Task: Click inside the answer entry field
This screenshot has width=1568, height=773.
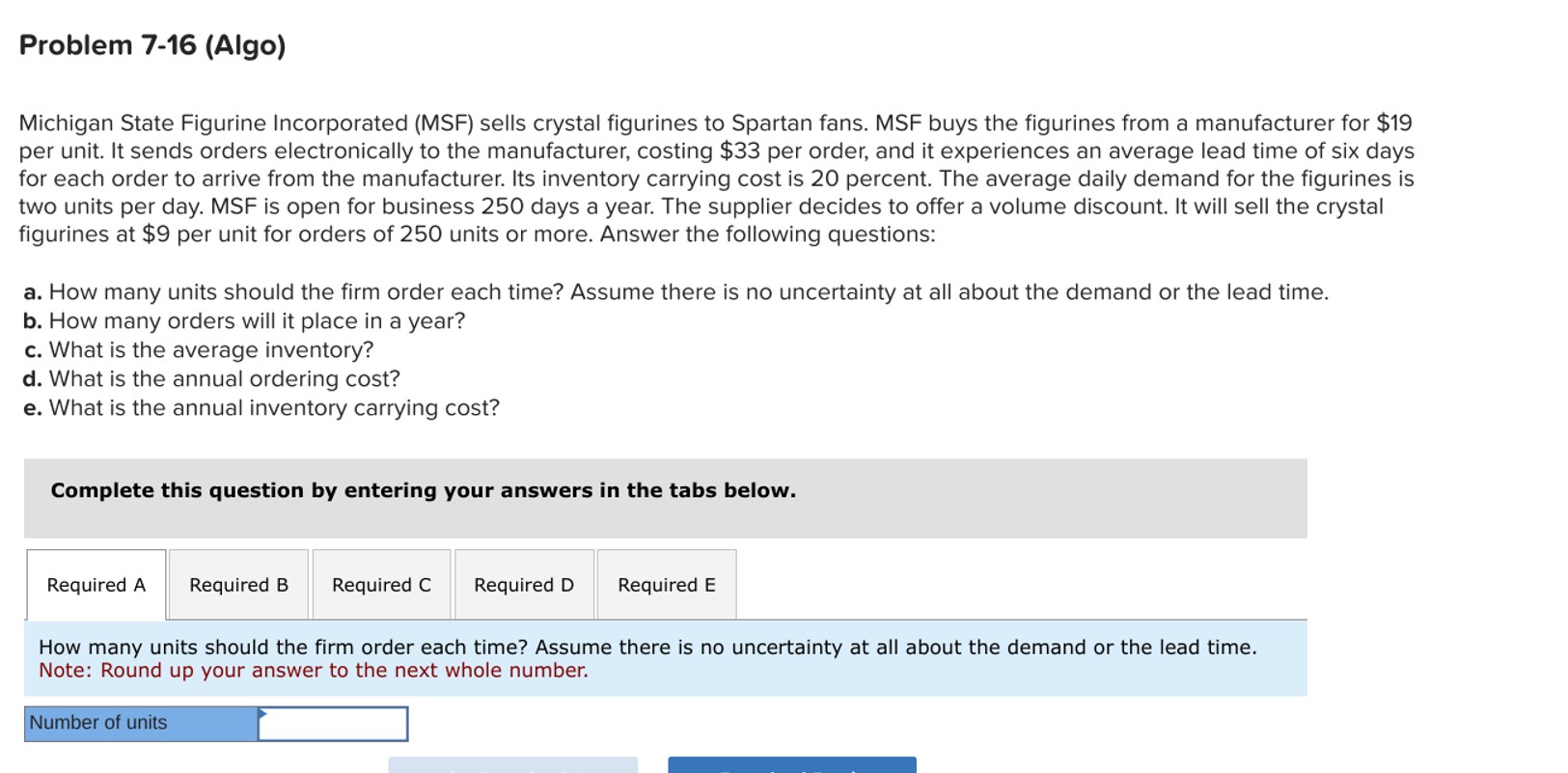Action: click(333, 723)
